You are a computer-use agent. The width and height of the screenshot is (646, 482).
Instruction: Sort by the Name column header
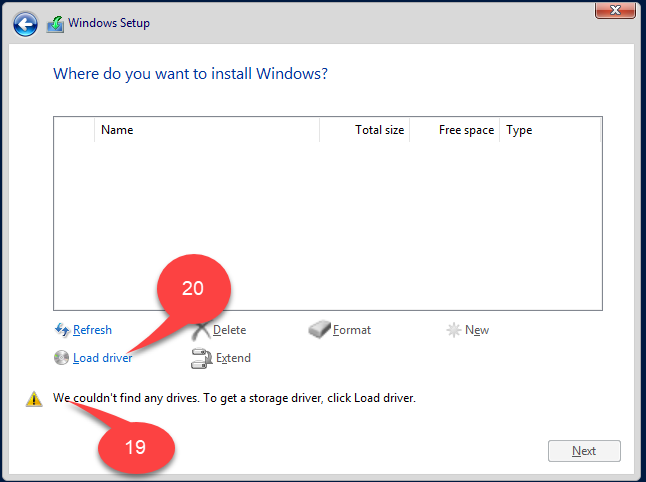pos(207,130)
